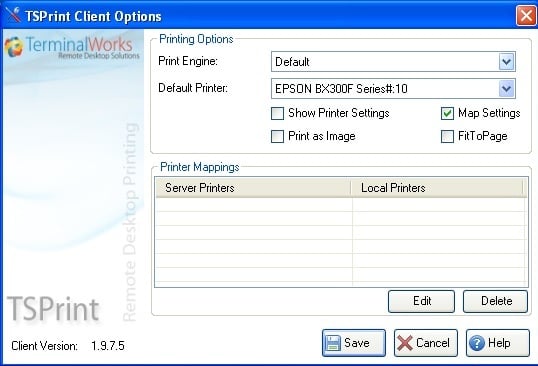538x366 pixels.
Task: Click the Edit button
Action: coord(421,301)
